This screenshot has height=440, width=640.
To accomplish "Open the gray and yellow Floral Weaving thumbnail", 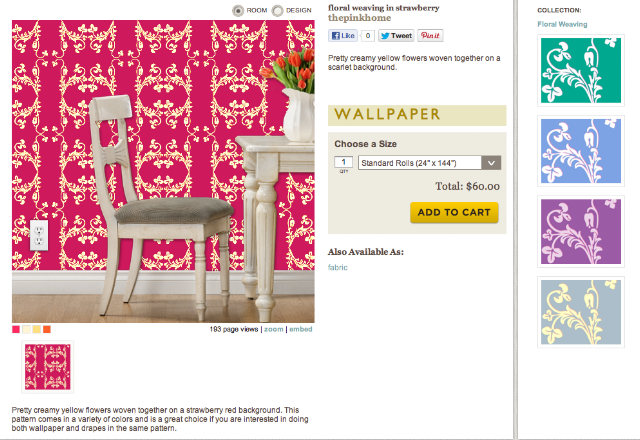I will click(581, 312).
